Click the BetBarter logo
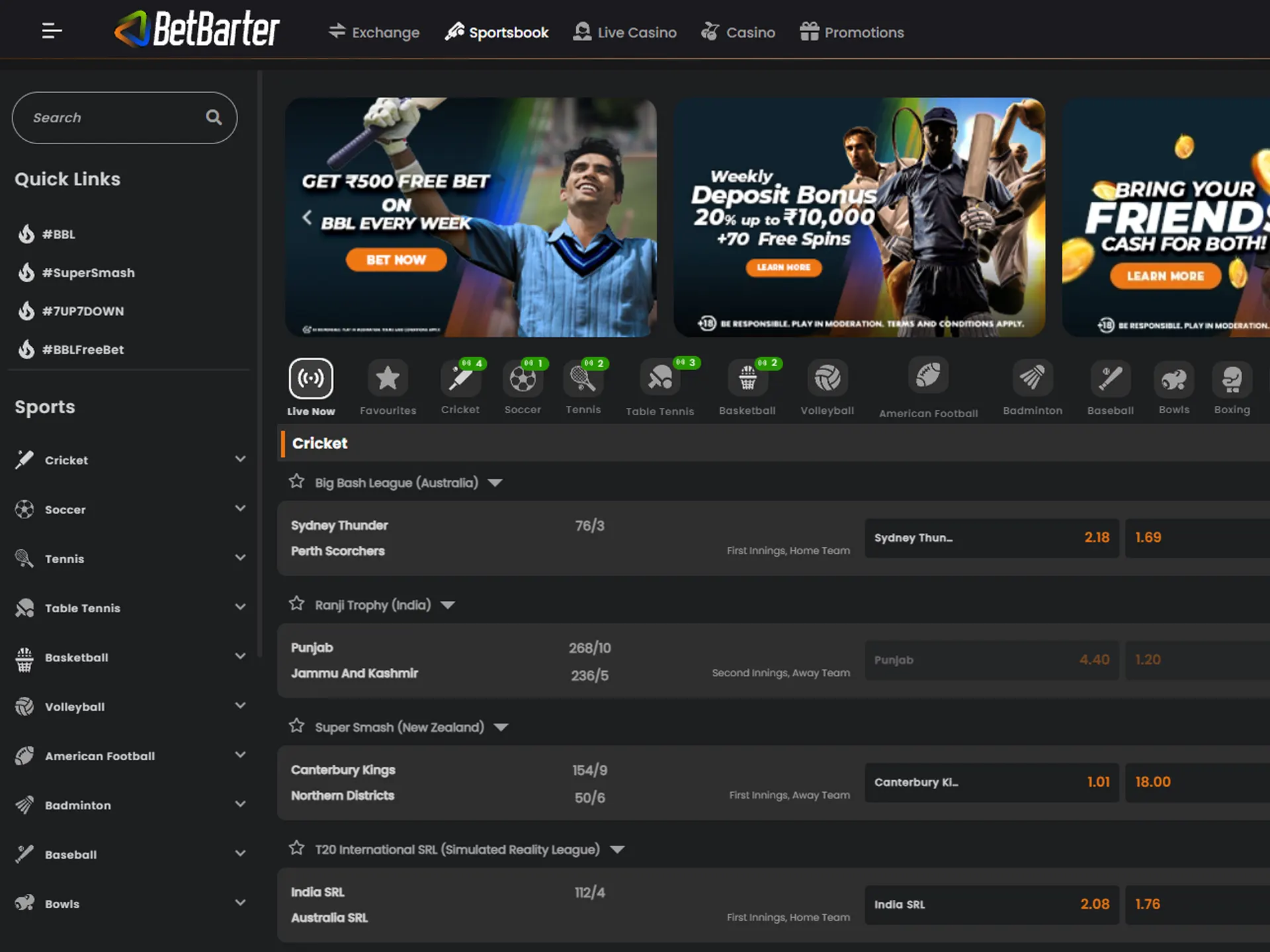The width and height of the screenshot is (1270, 952). 197,29
